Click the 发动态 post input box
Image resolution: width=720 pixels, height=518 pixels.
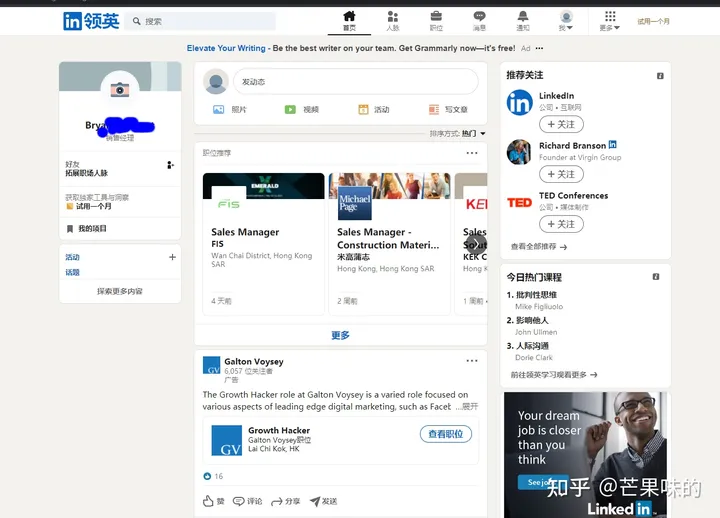coord(356,82)
